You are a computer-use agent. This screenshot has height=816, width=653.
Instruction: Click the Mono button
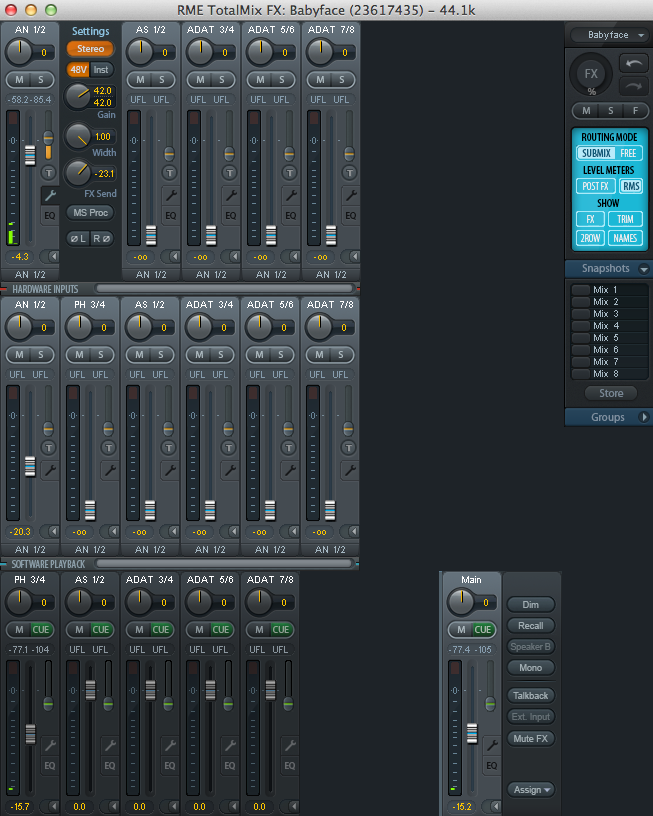(531, 668)
